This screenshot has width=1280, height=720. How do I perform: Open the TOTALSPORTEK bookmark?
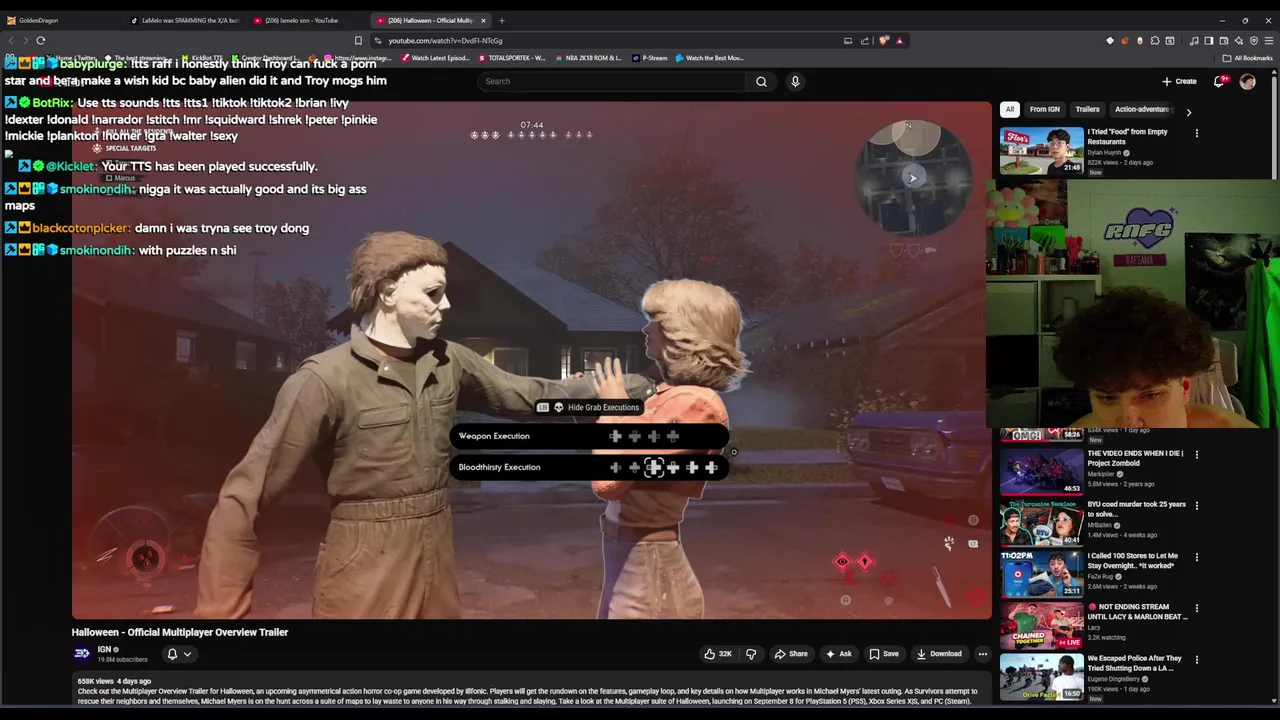click(x=512, y=58)
